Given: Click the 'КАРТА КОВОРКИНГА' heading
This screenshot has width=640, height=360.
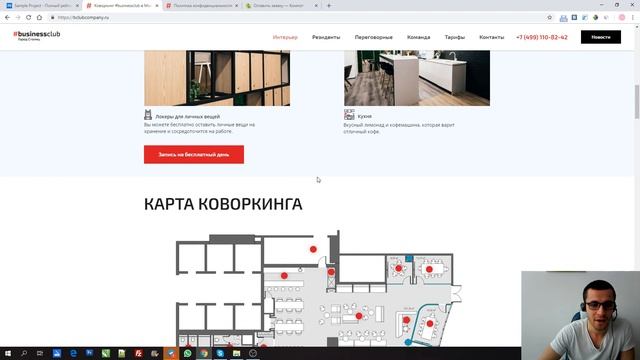Looking at the screenshot, I should click(223, 204).
